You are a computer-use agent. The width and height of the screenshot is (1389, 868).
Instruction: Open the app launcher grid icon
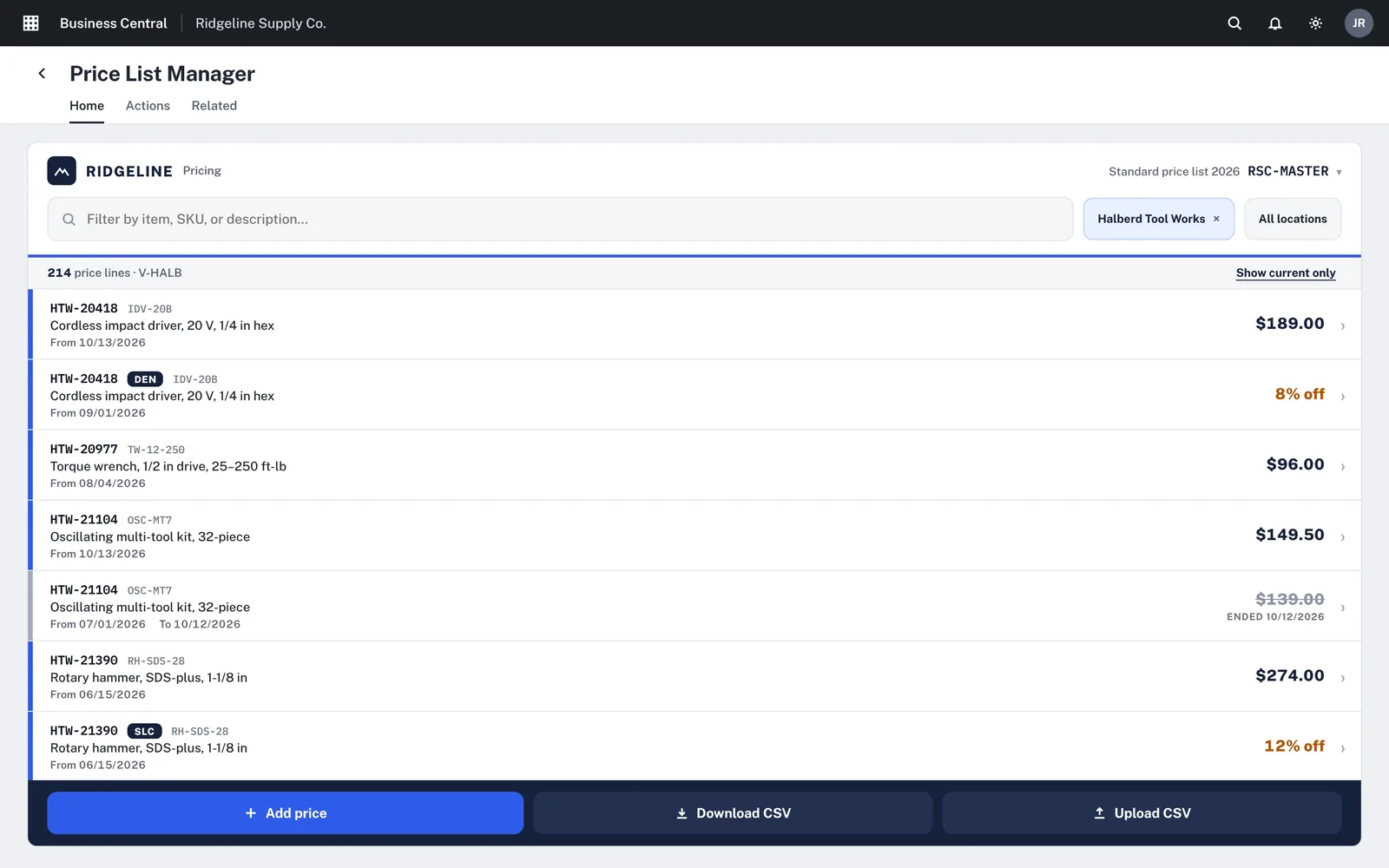click(x=30, y=23)
